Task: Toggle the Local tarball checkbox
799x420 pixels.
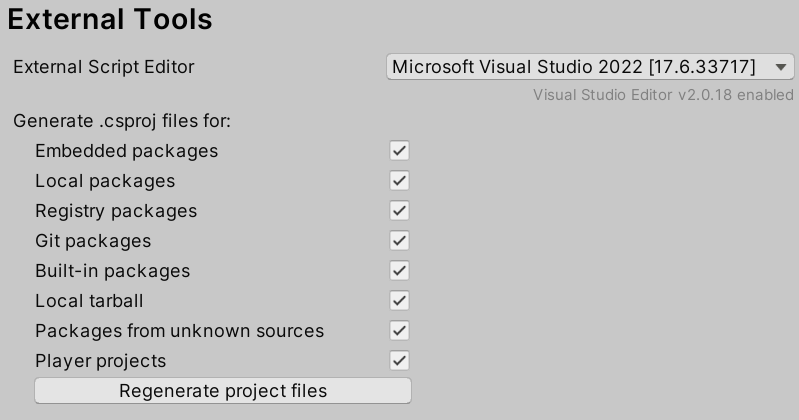Action: coord(400,301)
